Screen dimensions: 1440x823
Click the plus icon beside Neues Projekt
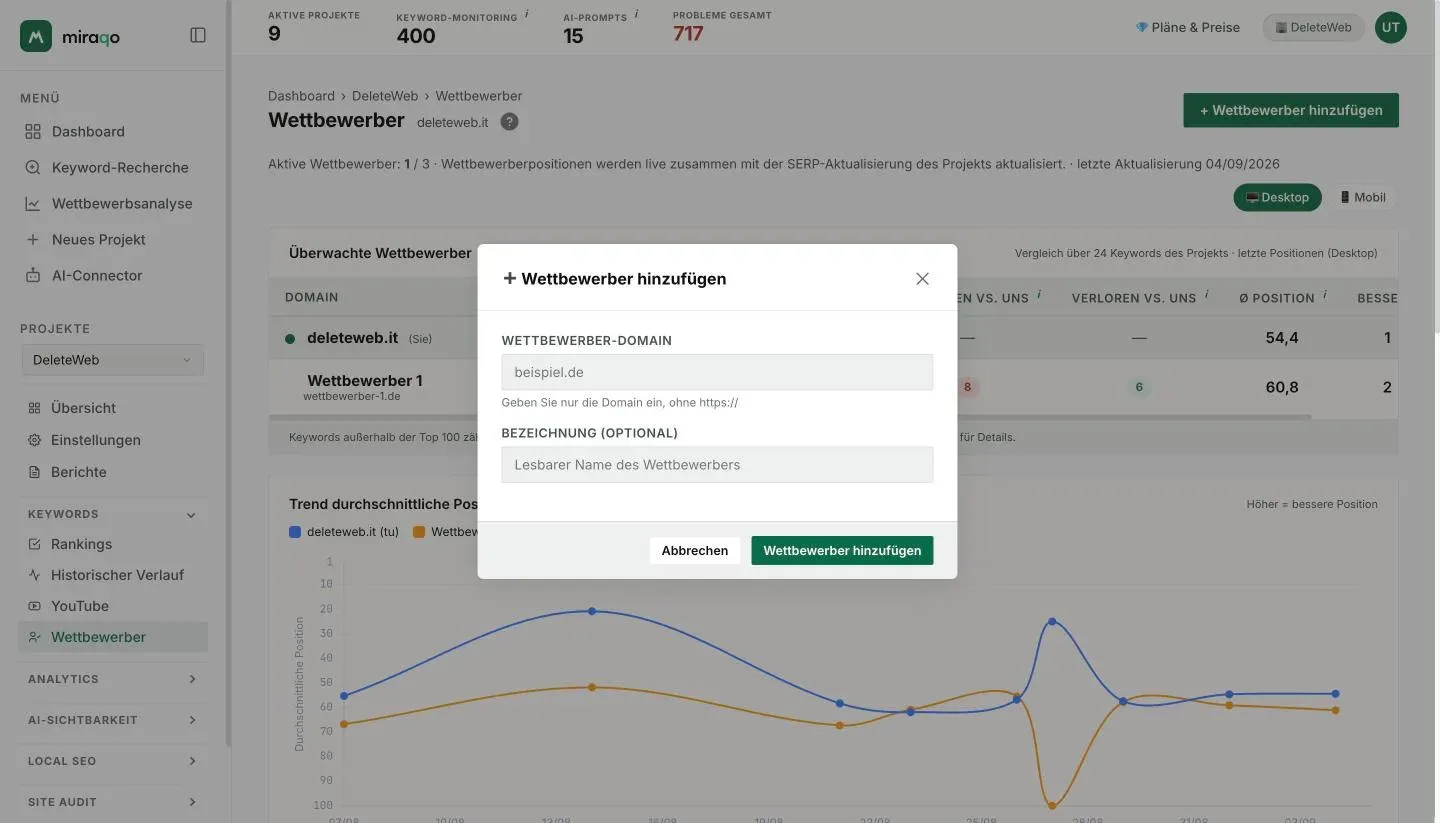pos(33,240)
